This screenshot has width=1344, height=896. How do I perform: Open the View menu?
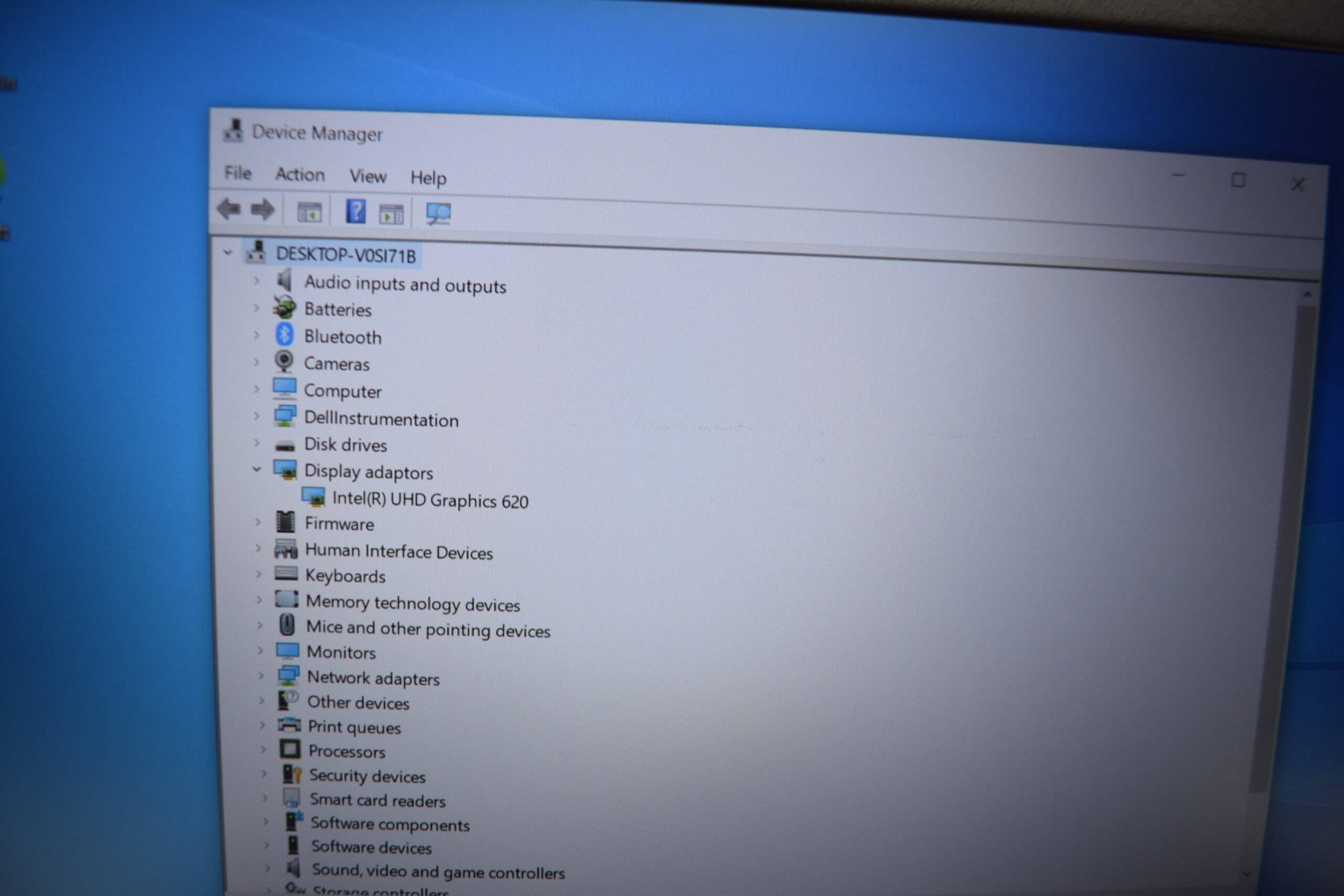pos(368,176)
